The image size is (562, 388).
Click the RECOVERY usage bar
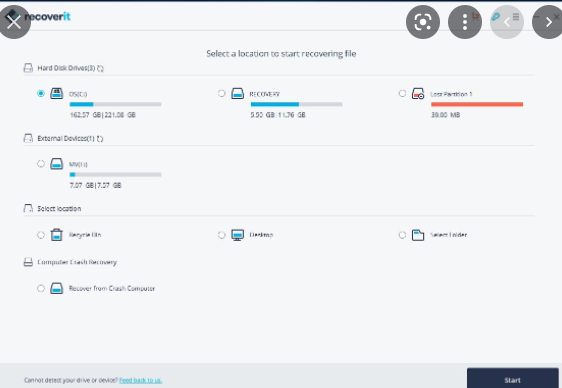(x=296, y=104)
